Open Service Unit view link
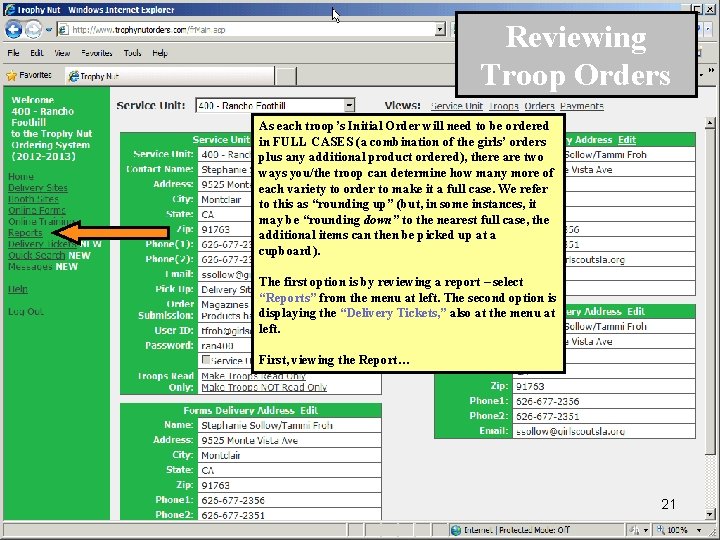720x540 pixels. click(x=457, y=106)
